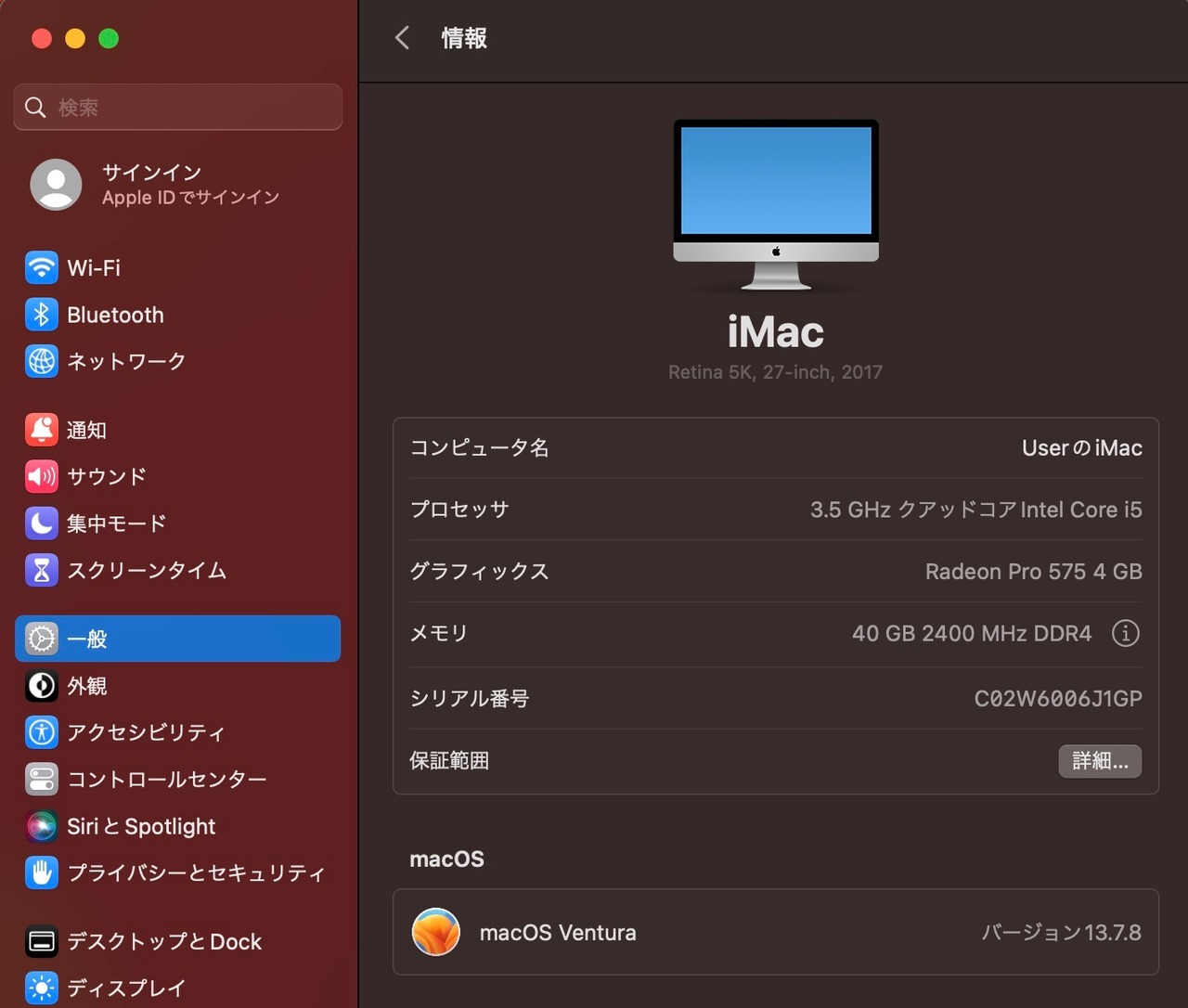Open 詳細... warranty details button

tap(1100, 761)
